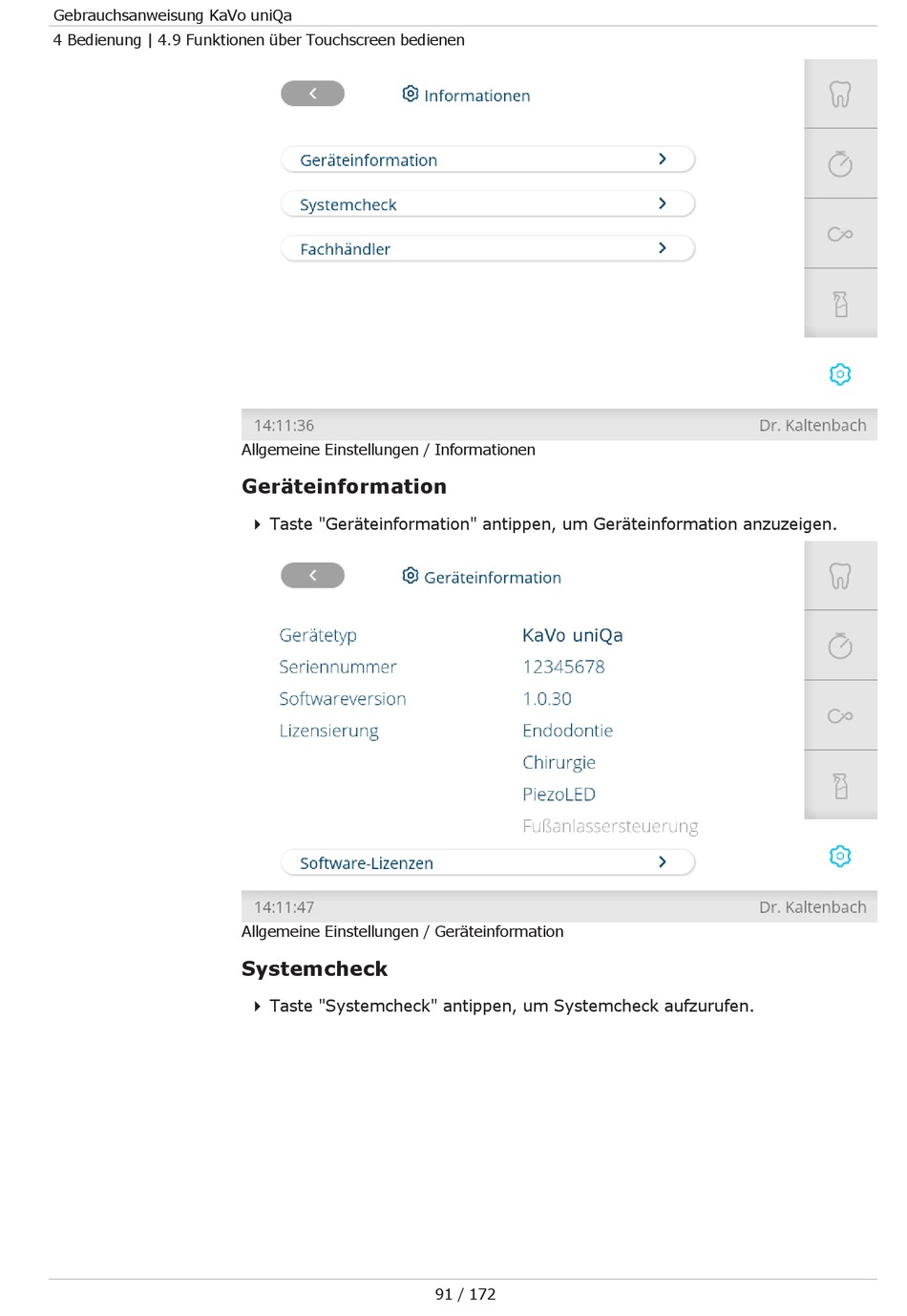Tap the Fußanlassersteuerung license entry
The width and height of the screenshot is (907, 1316).
pyautogui.click(x=610, y=826)
